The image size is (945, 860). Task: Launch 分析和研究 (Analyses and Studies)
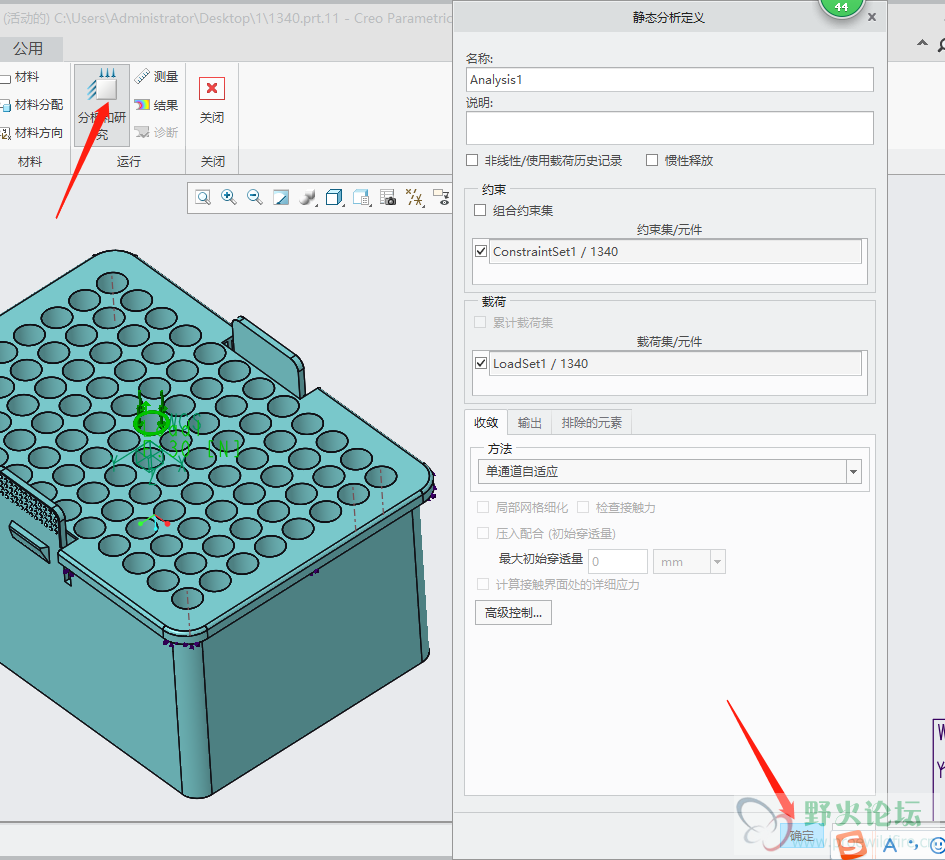coord(102,105)
